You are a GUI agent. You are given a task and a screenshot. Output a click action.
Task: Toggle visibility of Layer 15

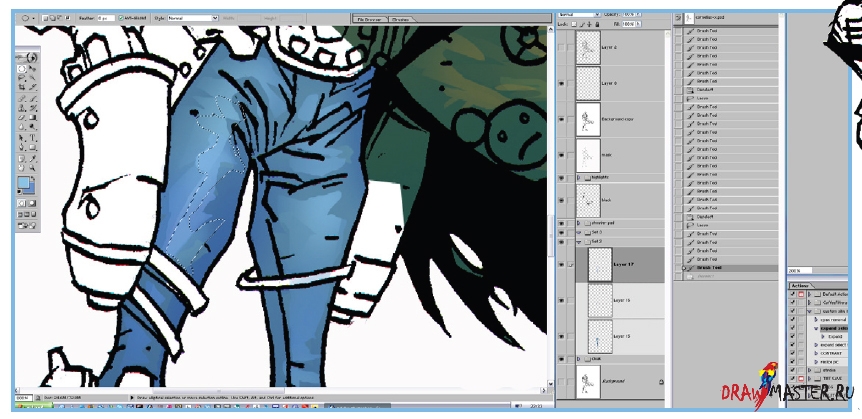pos(561,336)
